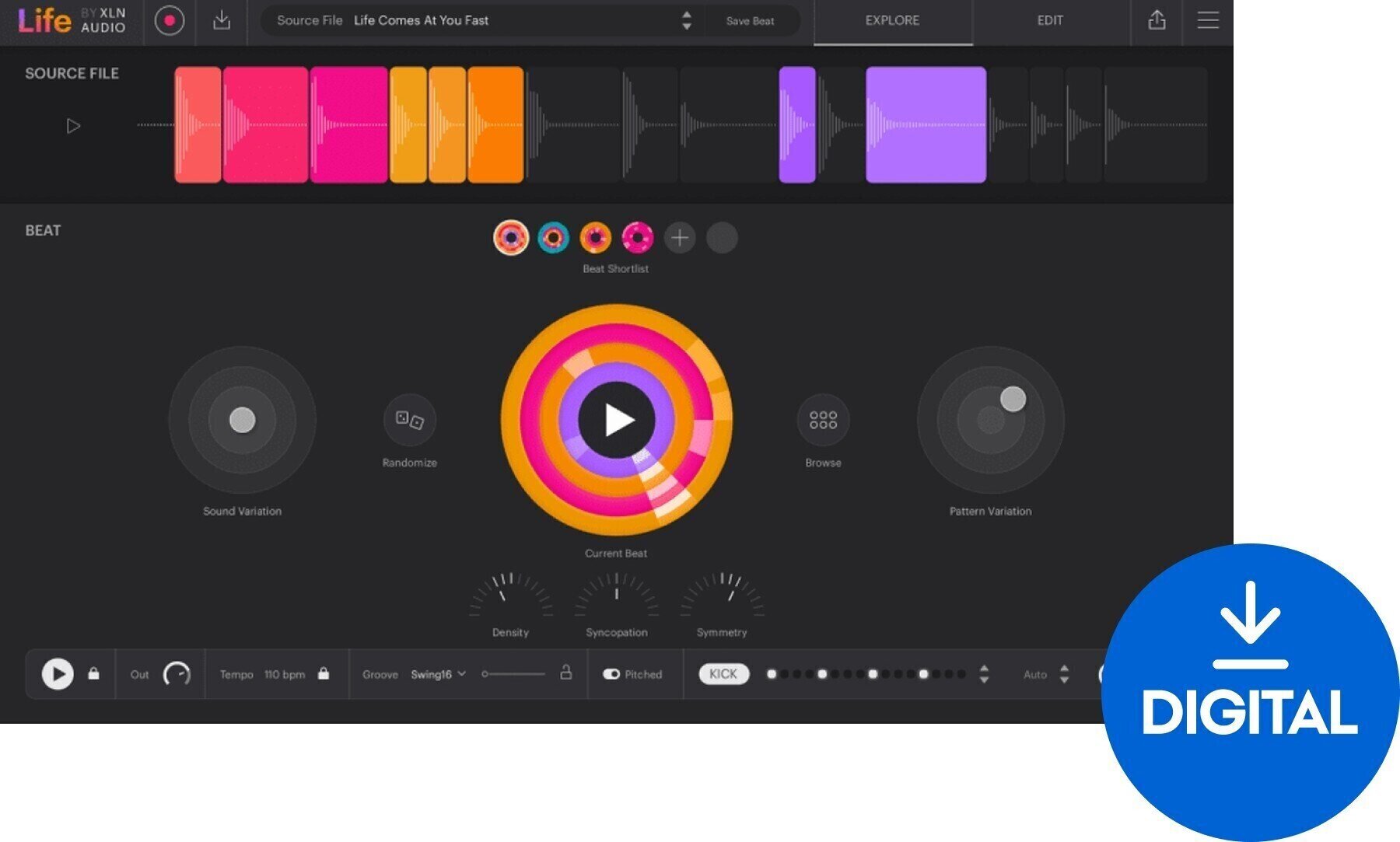Click the lock icon beside the Groove slider
This screenshot has height=842, width=1400.
(x=567, y=674)
